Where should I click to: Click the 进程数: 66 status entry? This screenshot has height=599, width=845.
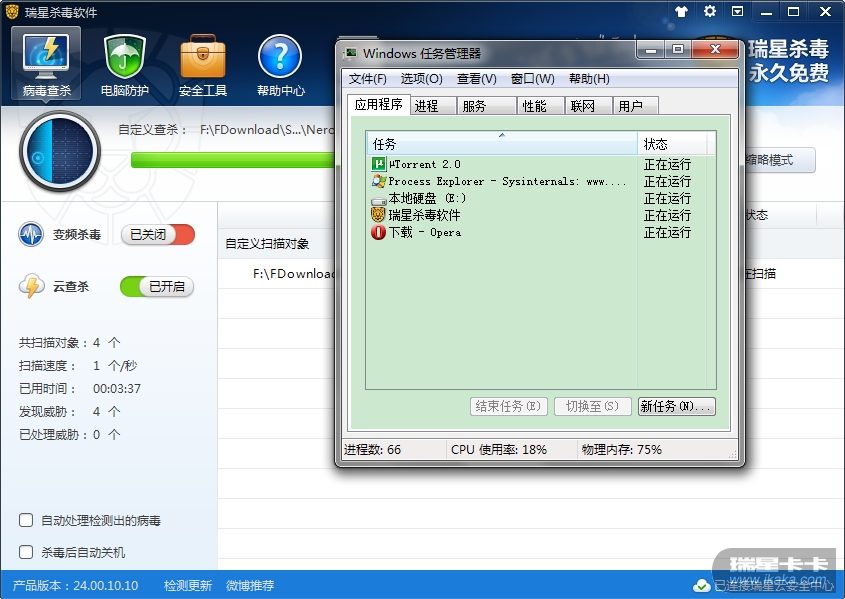[372, 449]
